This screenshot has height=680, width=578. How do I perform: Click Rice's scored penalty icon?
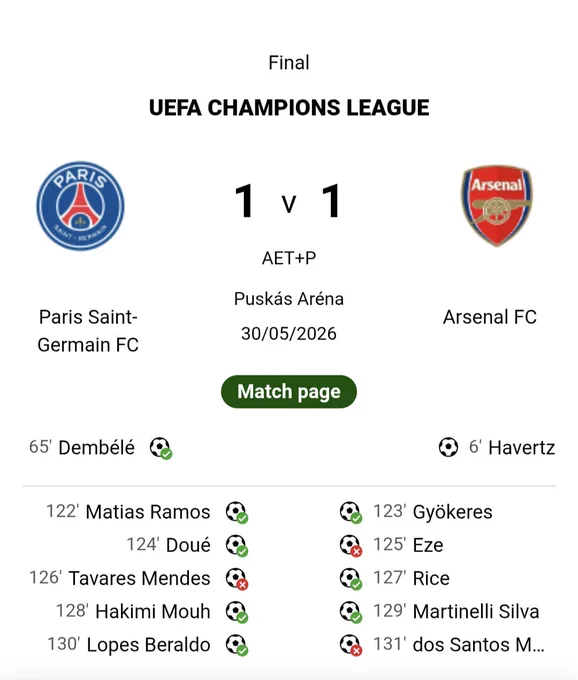pos(351,579)
